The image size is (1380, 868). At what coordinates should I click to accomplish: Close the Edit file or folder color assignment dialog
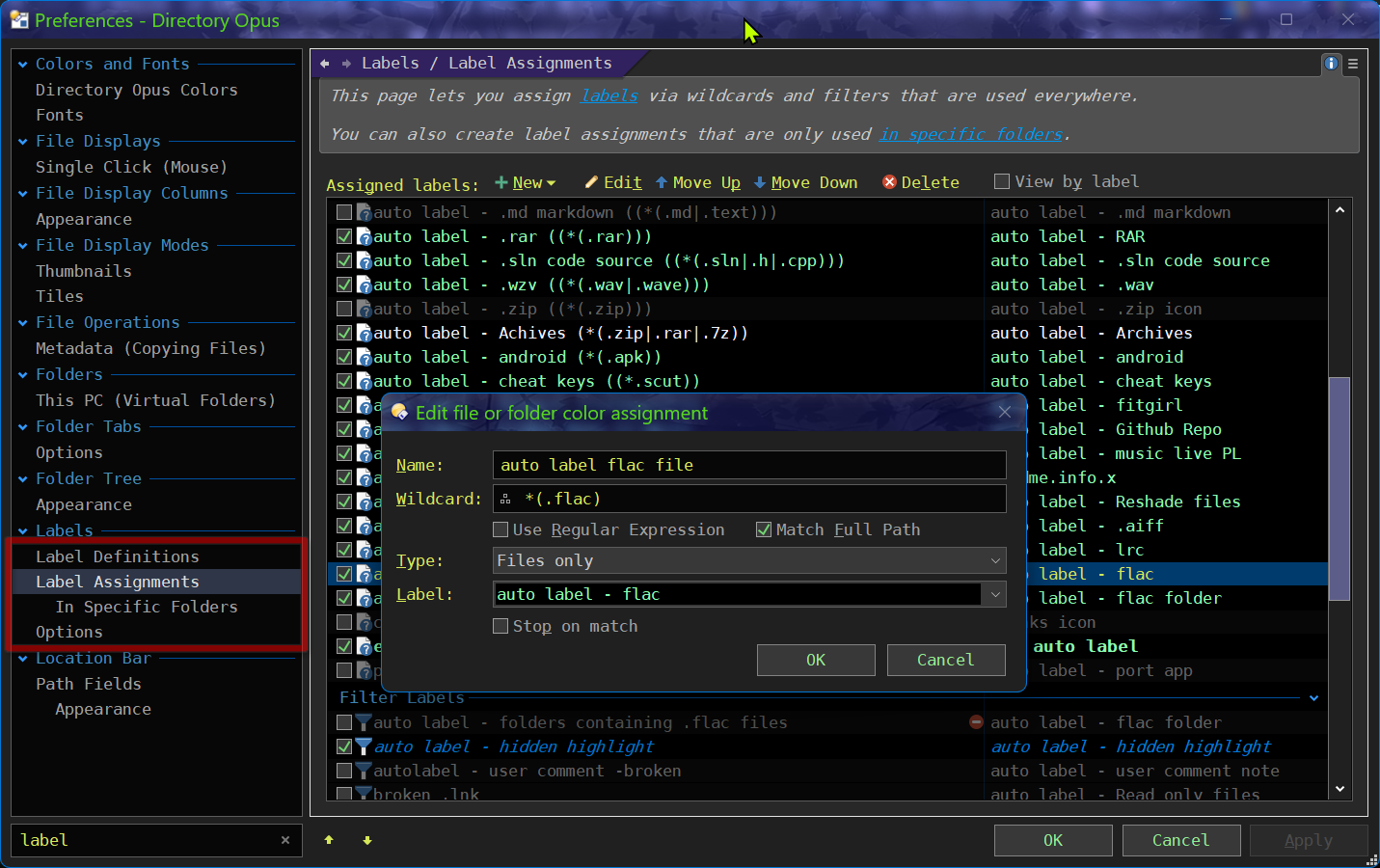[1005, 412]
